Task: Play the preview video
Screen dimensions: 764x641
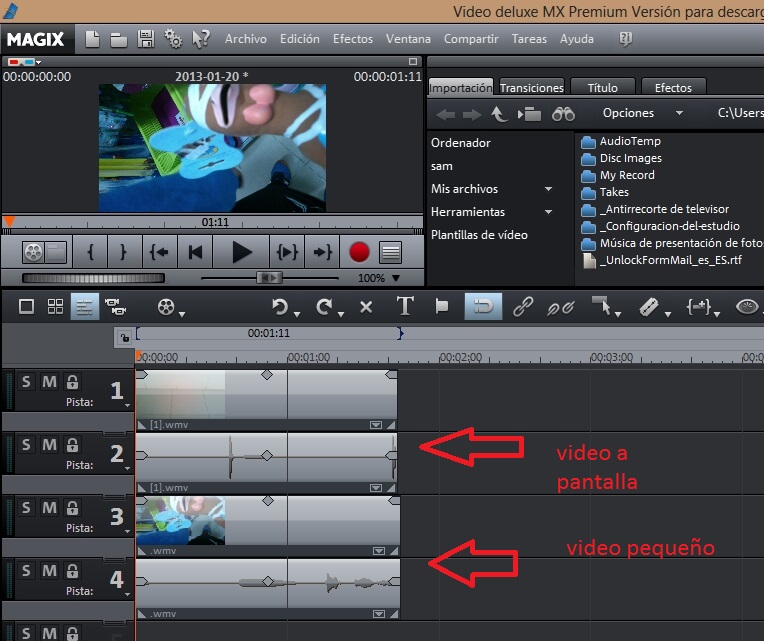Action: (241, 252)
